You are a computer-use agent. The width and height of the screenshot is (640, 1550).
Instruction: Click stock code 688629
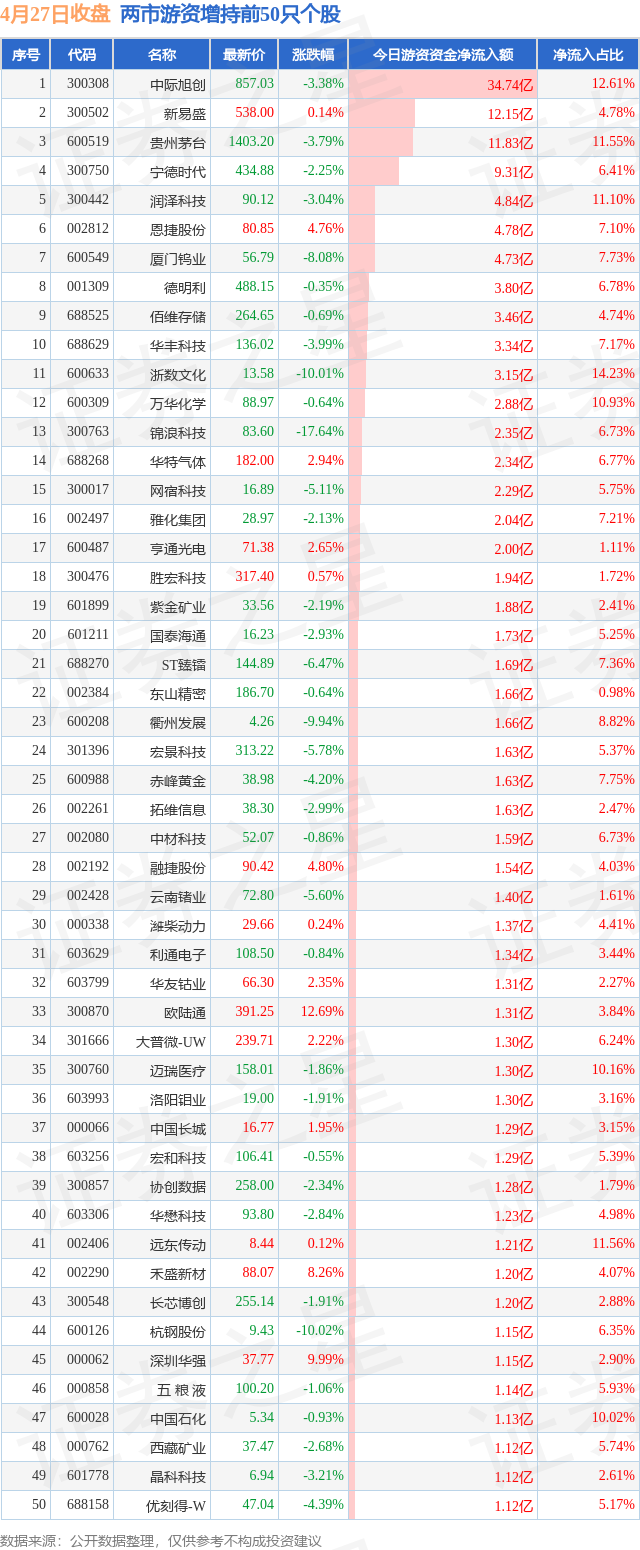pos(88,345)
